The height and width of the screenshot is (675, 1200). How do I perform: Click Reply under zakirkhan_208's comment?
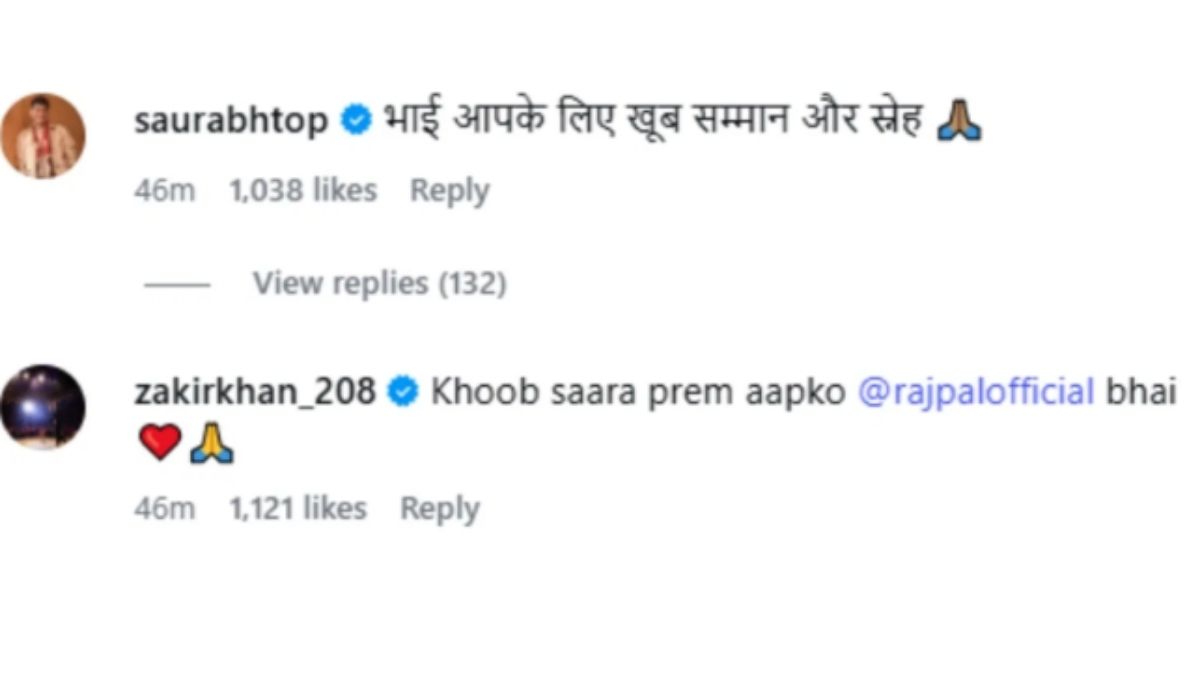440,508
